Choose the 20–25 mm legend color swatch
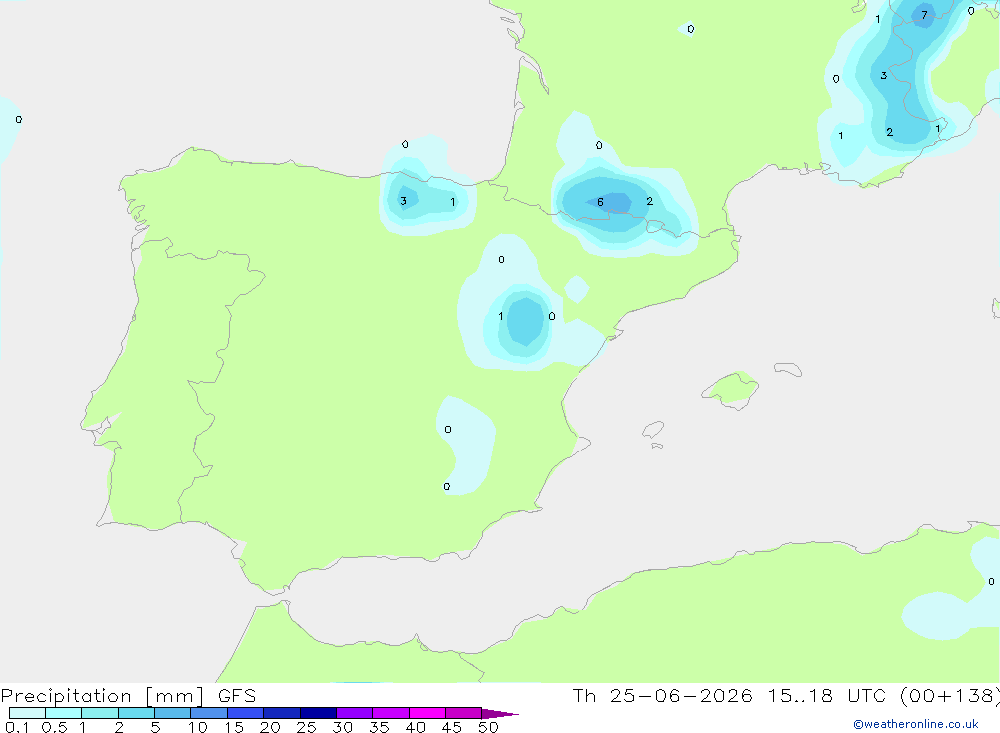Image resolution: width=1000 pixels, height=733 pixels. (281, 713)
